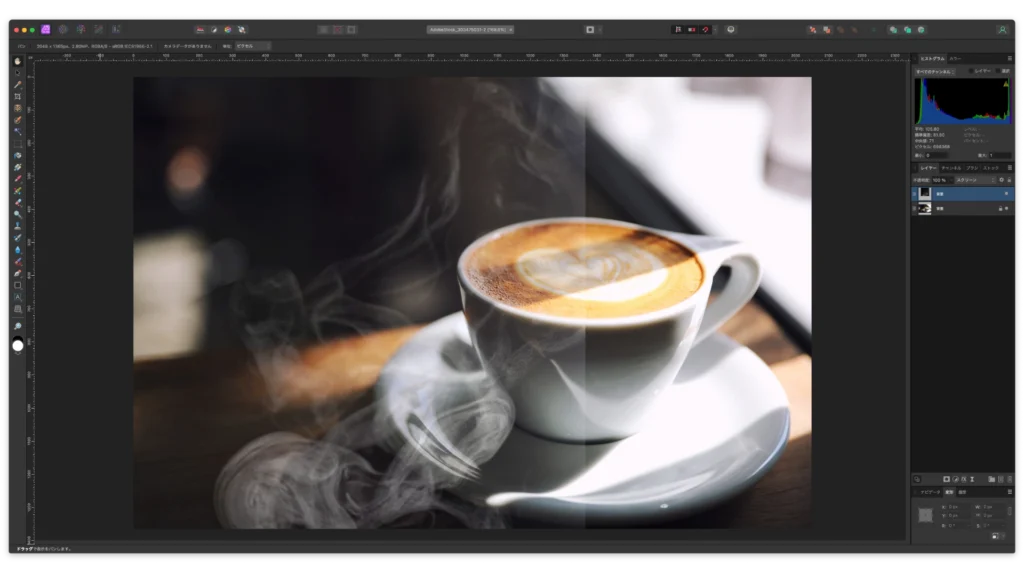This screenshot has width=1024, height=576.
Task: Enable the レイヤー checkbox in histogram panel
Action: (x=971, y=72)
